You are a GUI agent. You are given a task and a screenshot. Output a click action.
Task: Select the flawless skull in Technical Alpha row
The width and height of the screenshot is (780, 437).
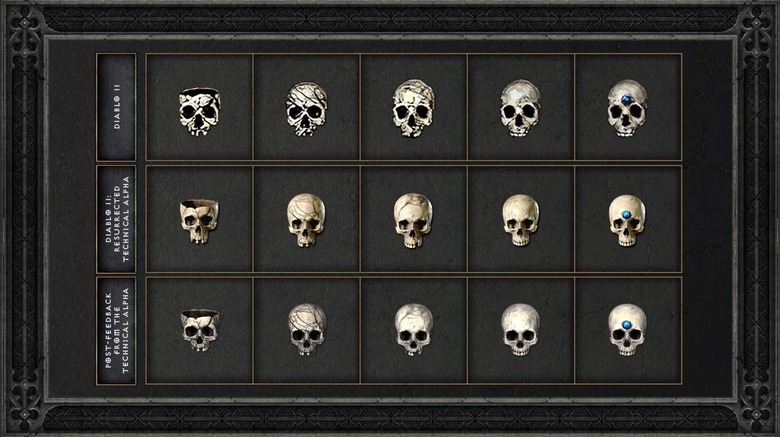pos(520,220)
